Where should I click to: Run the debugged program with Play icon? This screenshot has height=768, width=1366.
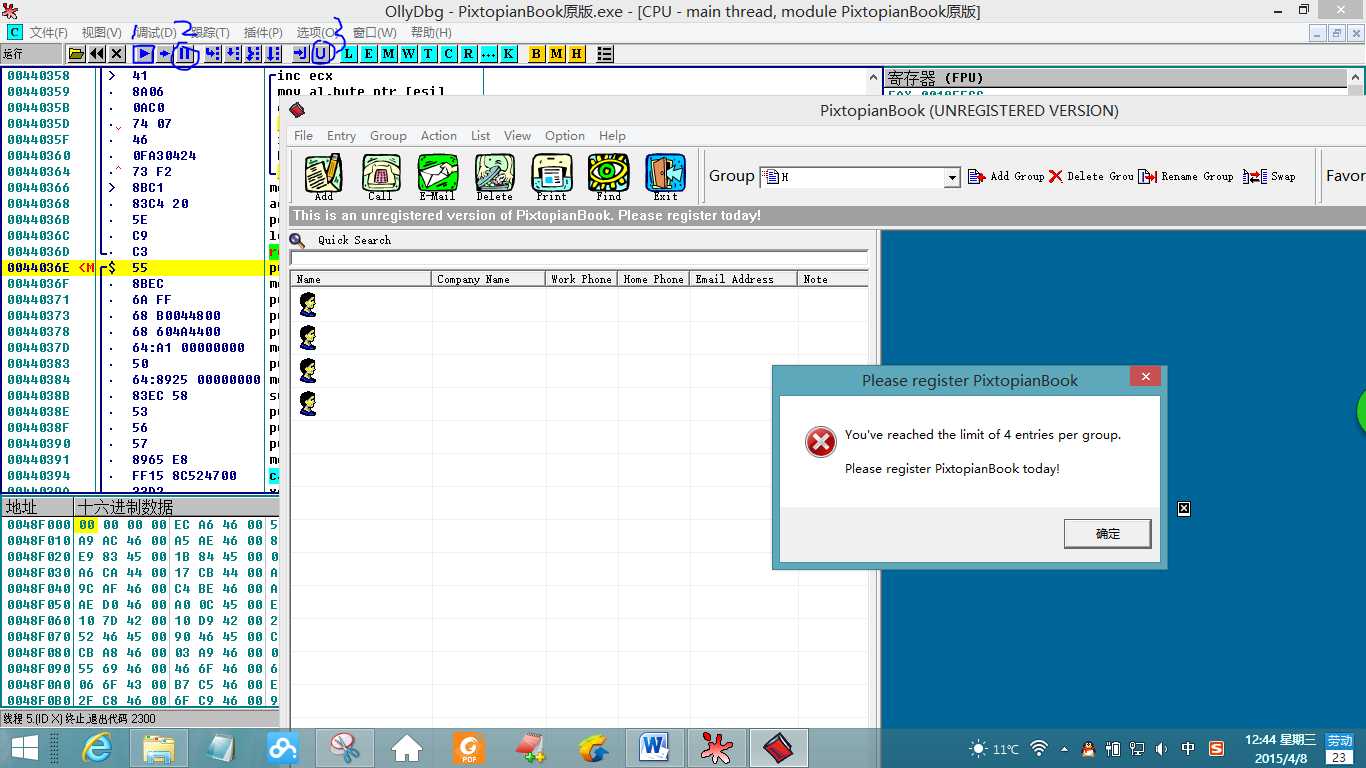pos(144,54)
